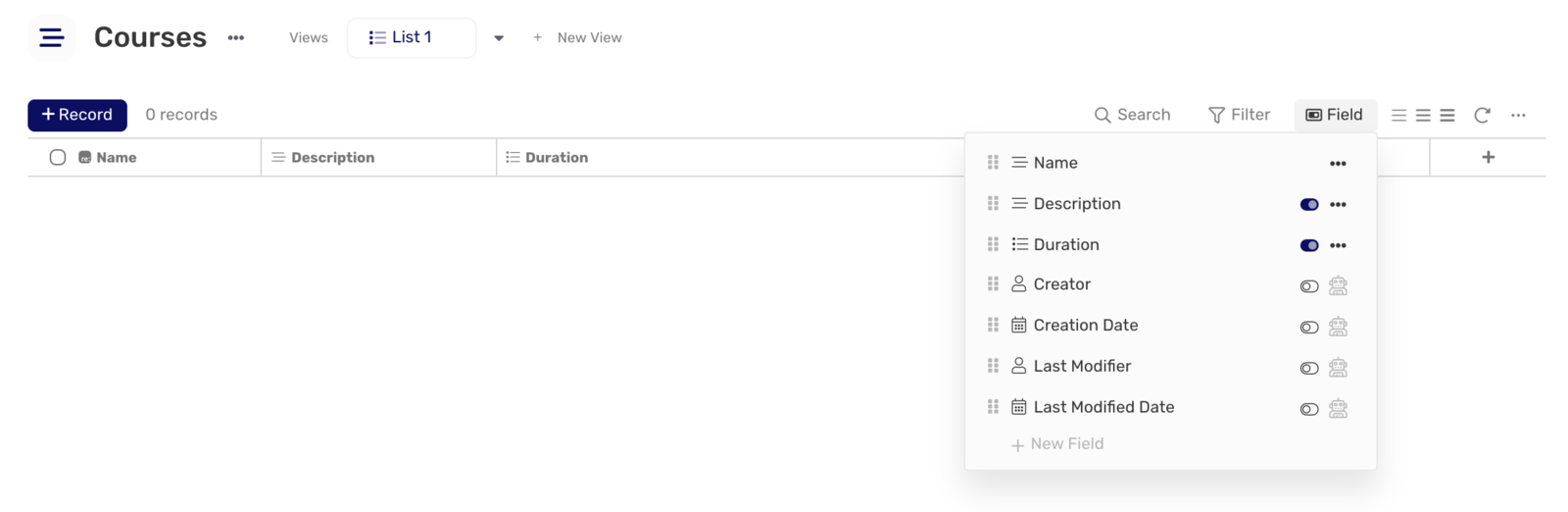Click the robot icon beside Creator
1568x512 pixels.
[1338, 285]
